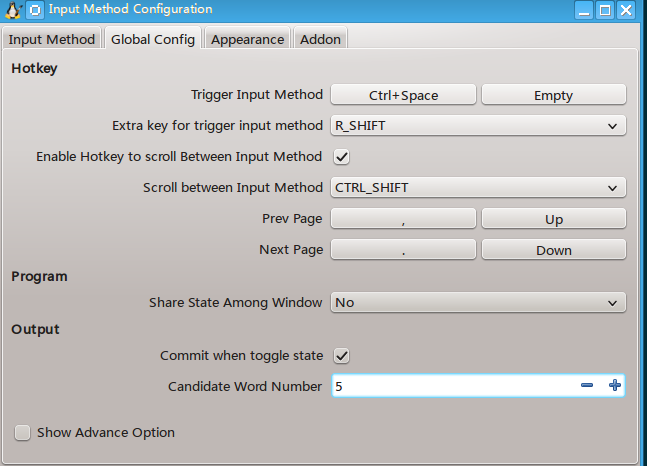The image size is (647, 466).
Task: Disable Hotkey to scroll Between Input Method
Action: click(x=341, y=157)
